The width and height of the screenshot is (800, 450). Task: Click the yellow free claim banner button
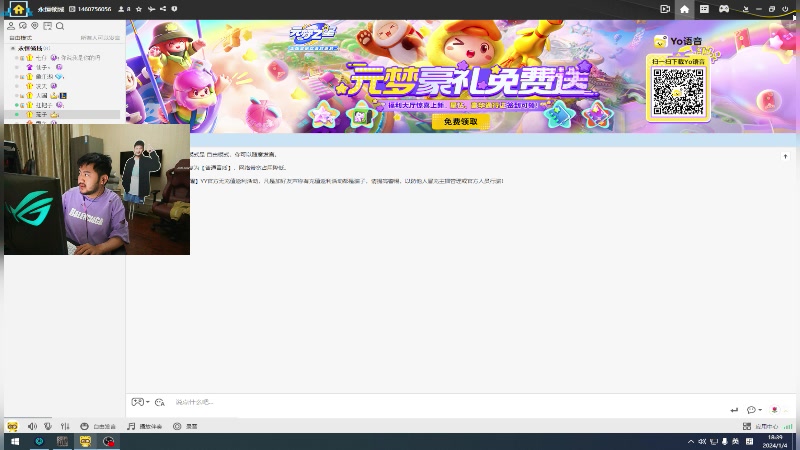tap(461, 121)
